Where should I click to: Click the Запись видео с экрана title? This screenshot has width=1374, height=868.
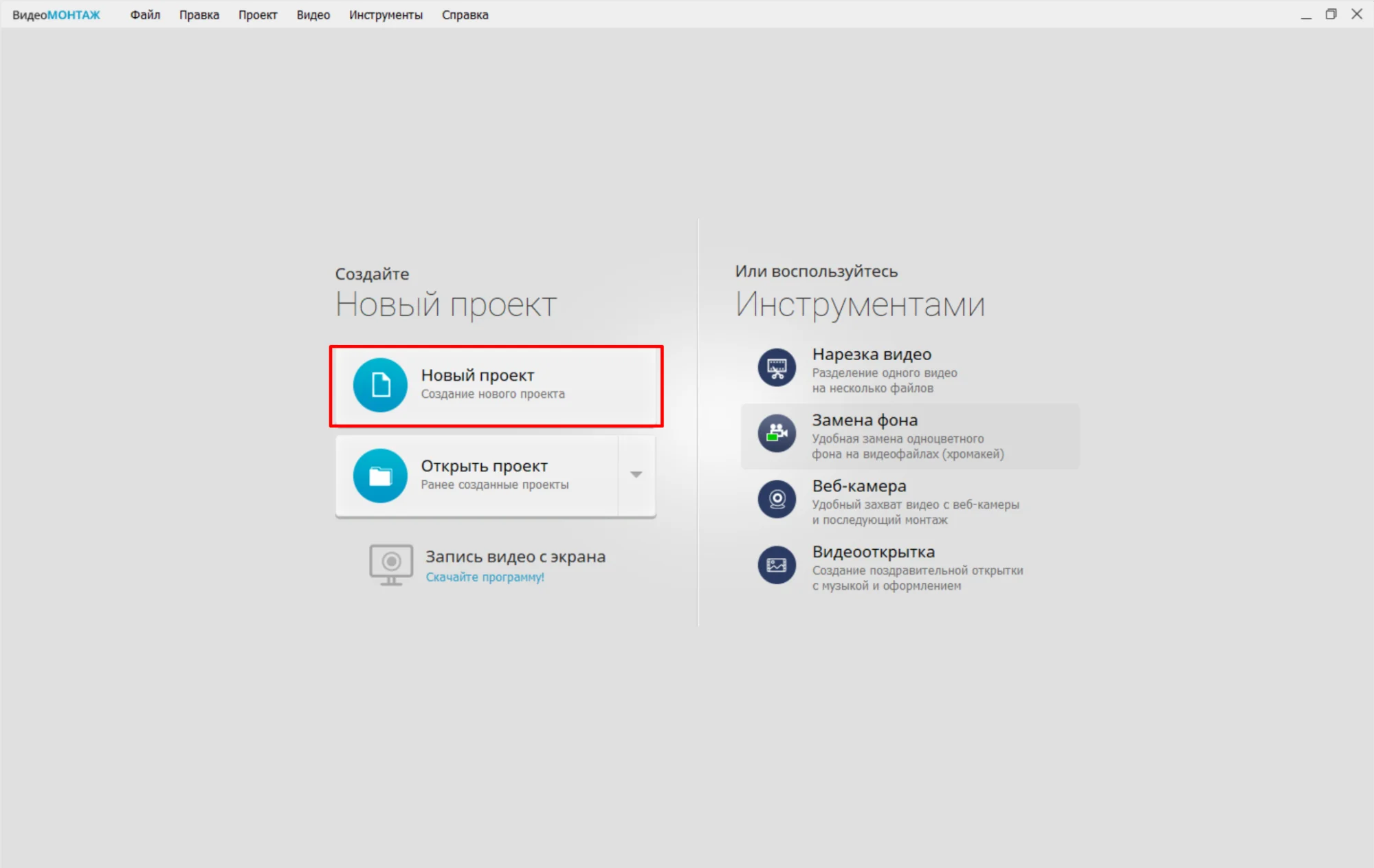pyautogui.click(x=516, y=557)
